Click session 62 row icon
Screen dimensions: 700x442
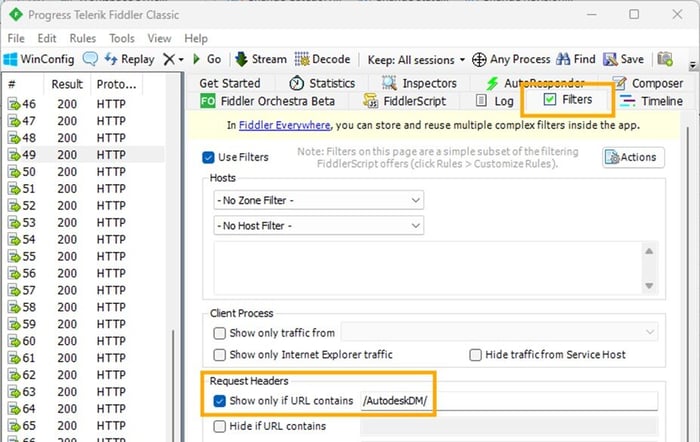point(14,375)
